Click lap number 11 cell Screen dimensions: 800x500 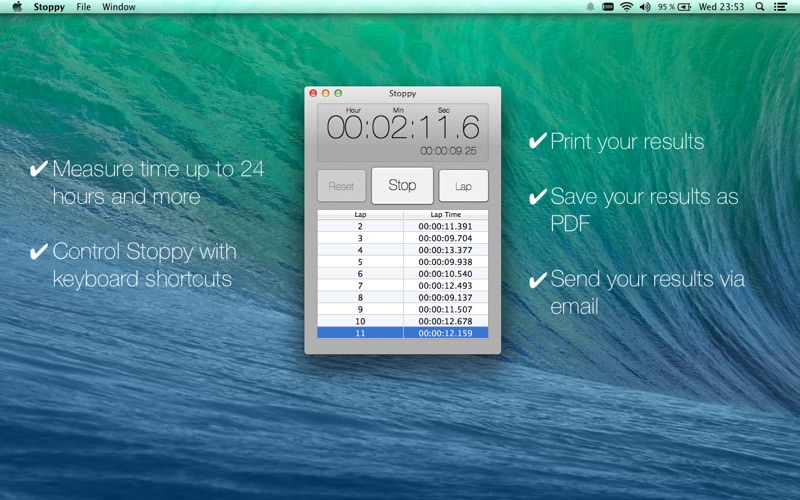360,333
